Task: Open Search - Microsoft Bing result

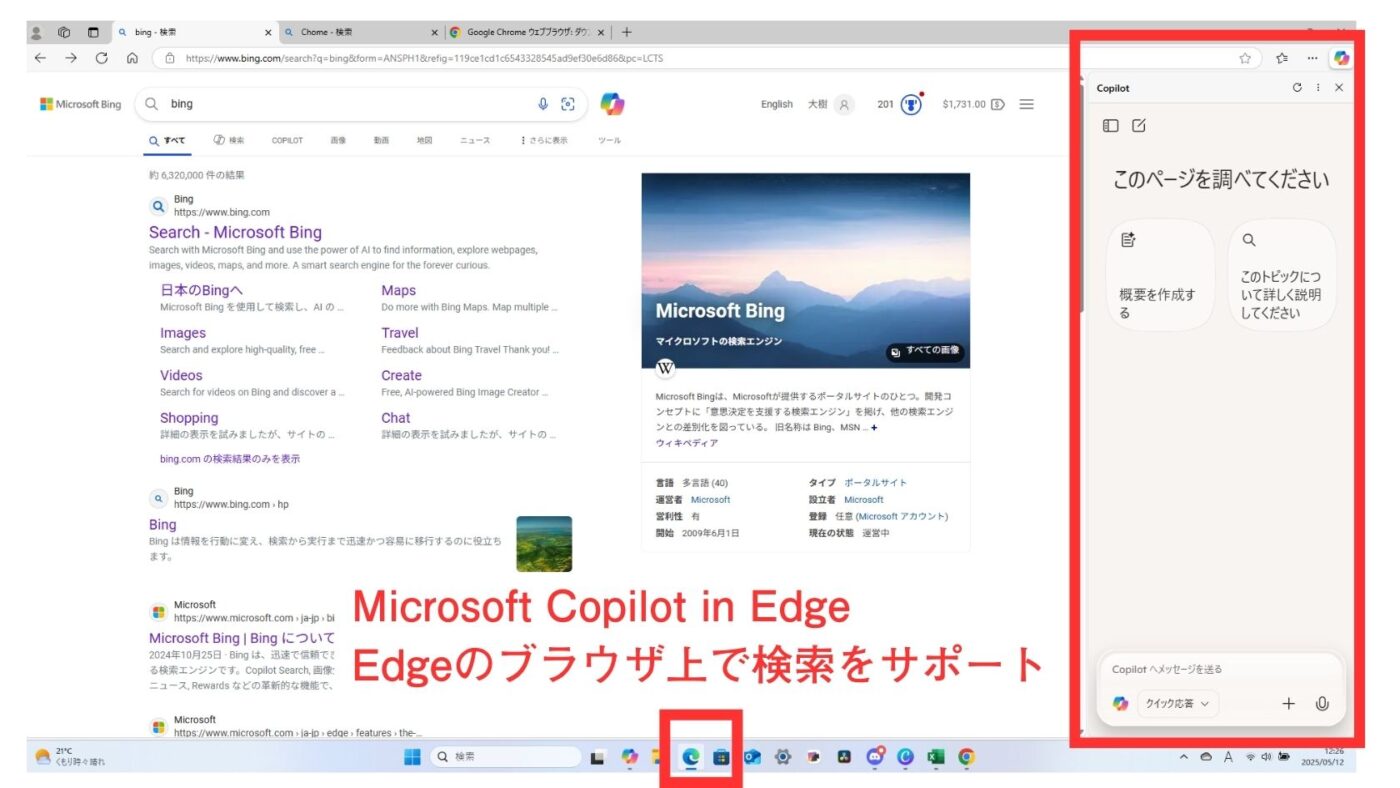Action: tap(235, 232)
